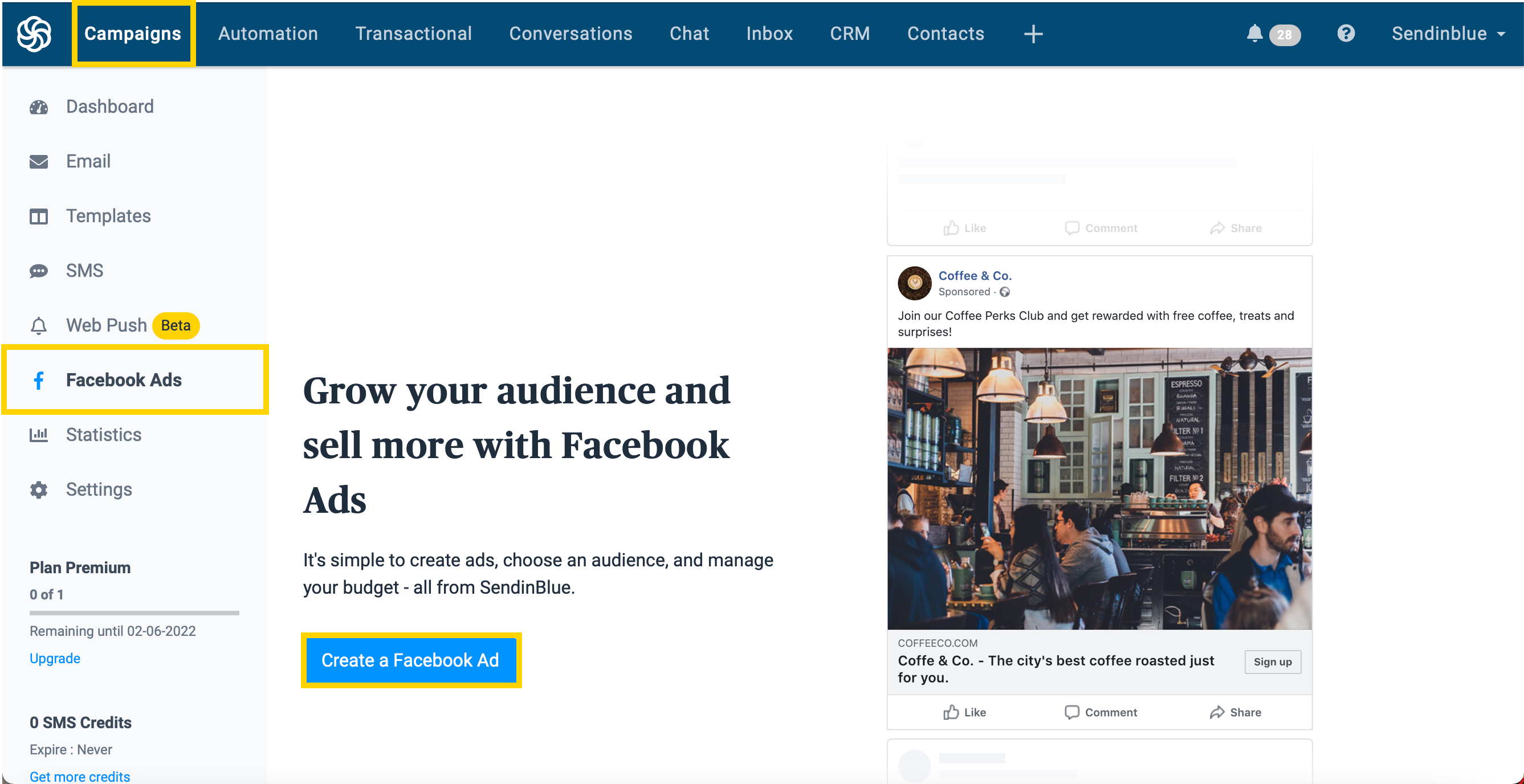Click the coffee shop ad image

[1099, 488]
